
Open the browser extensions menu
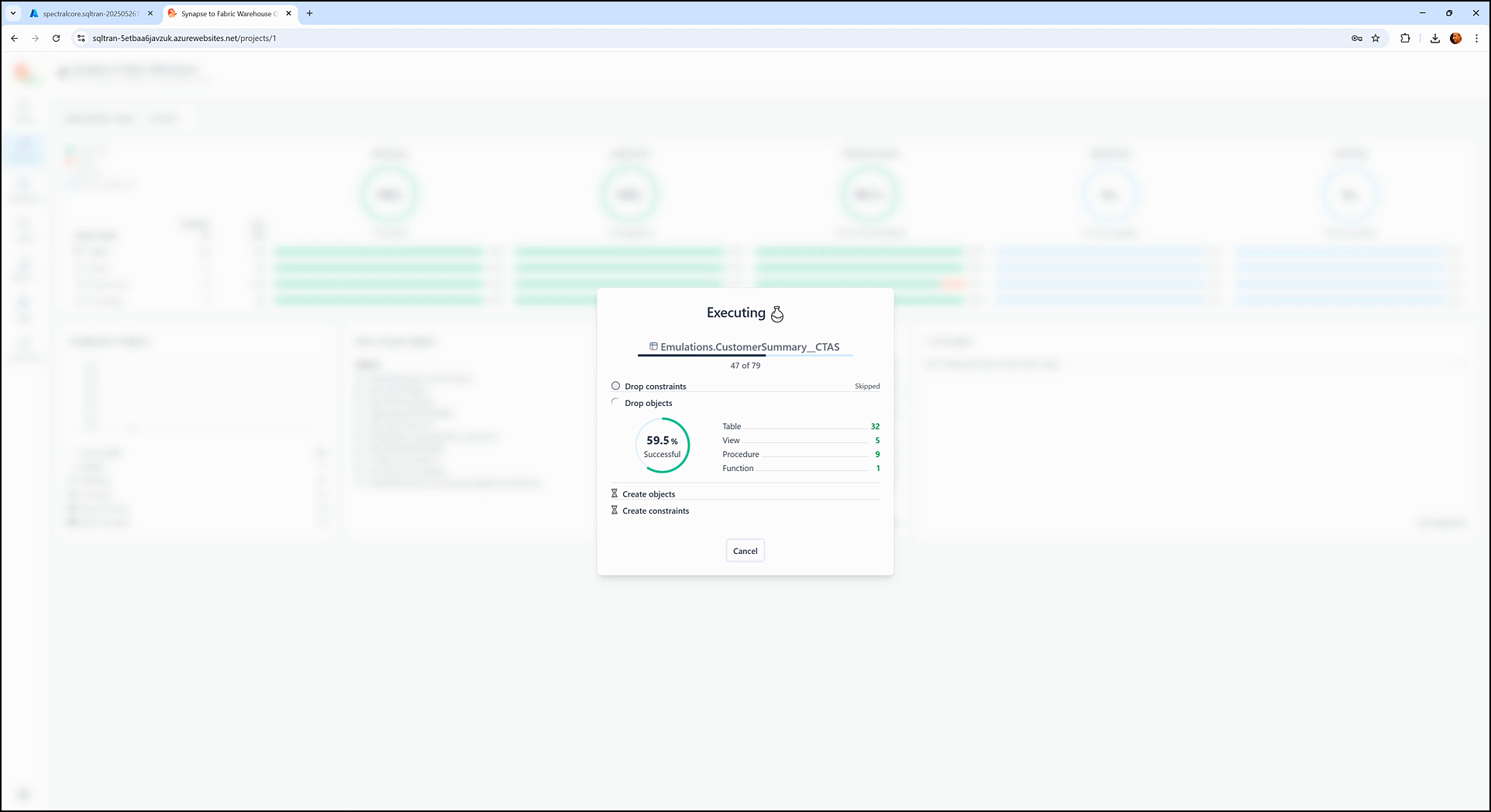[x=1405, y=38]
